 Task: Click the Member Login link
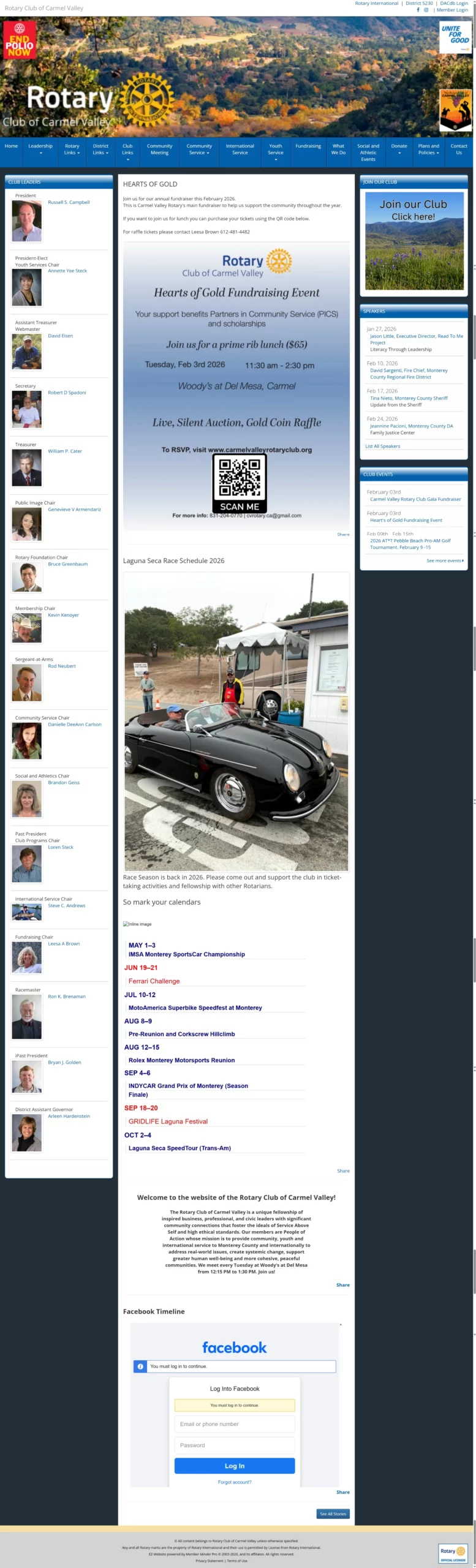click(x=453, y=10)
